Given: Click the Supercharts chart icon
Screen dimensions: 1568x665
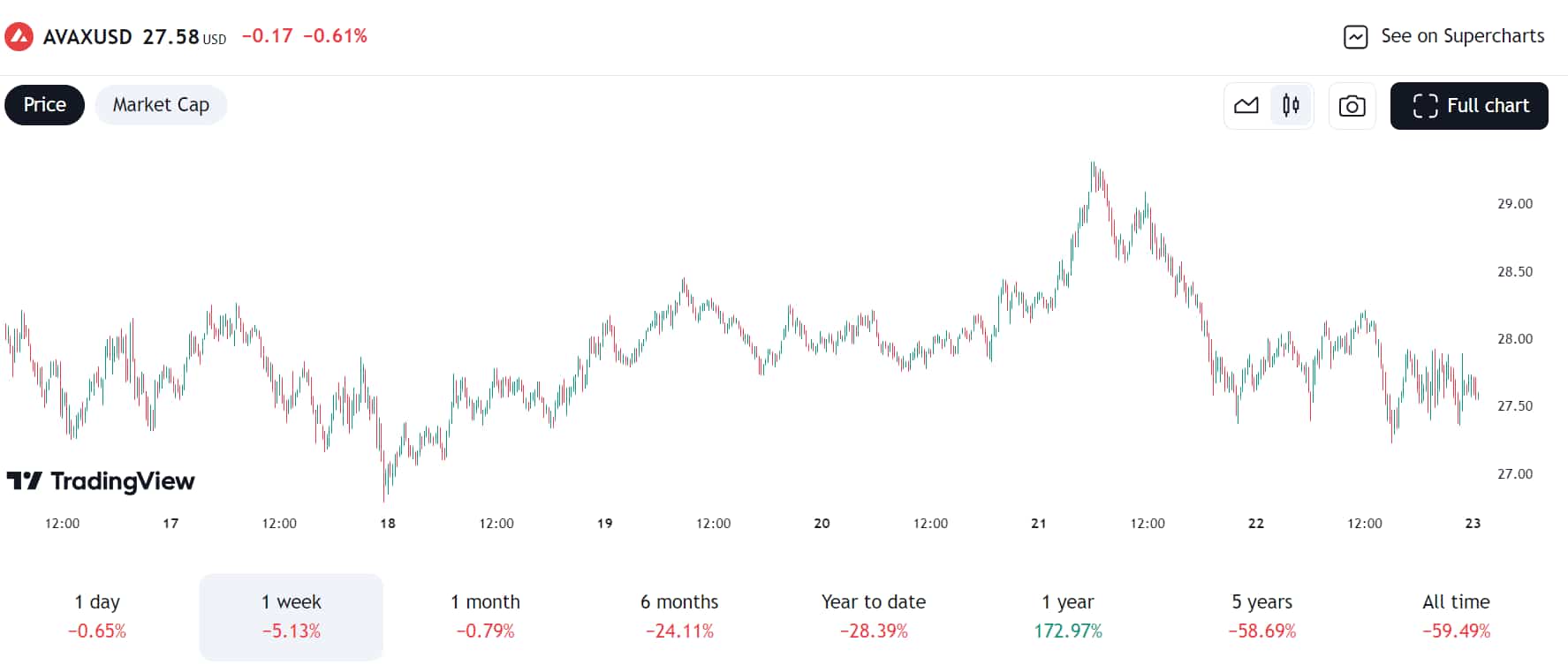Looking at the screenshot, I should (1355, 37).
